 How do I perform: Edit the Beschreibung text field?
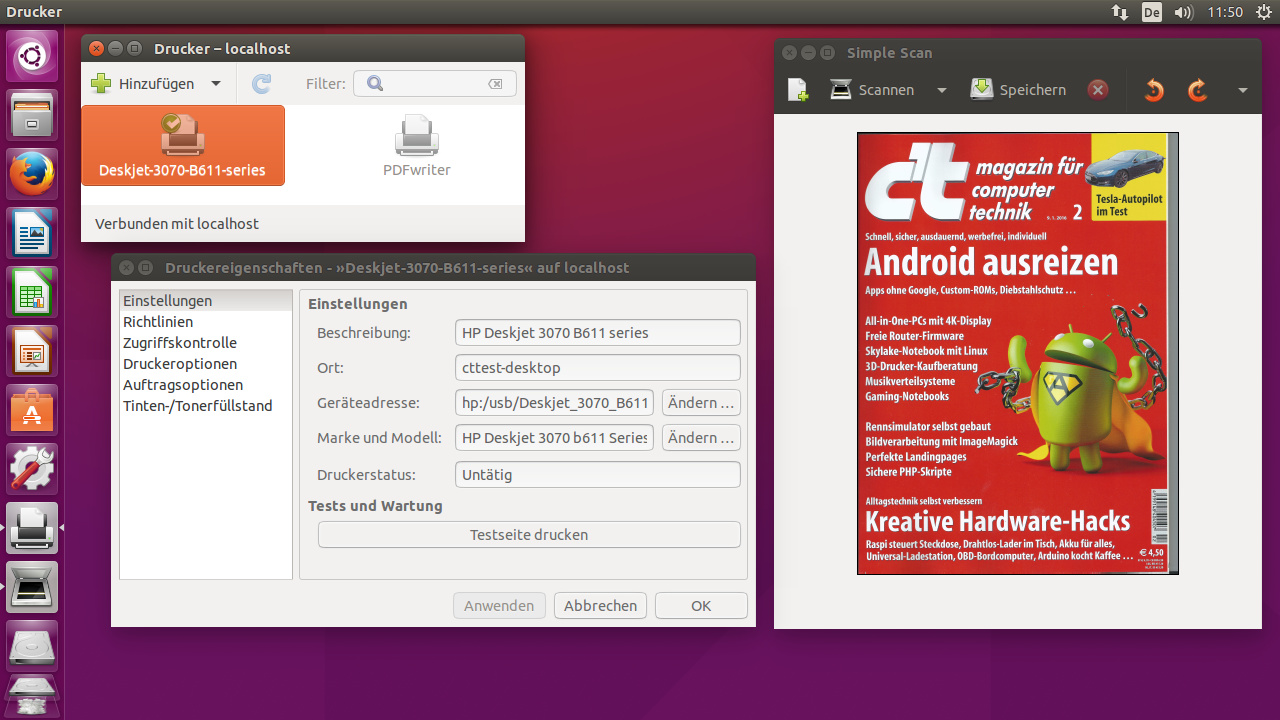597,333
